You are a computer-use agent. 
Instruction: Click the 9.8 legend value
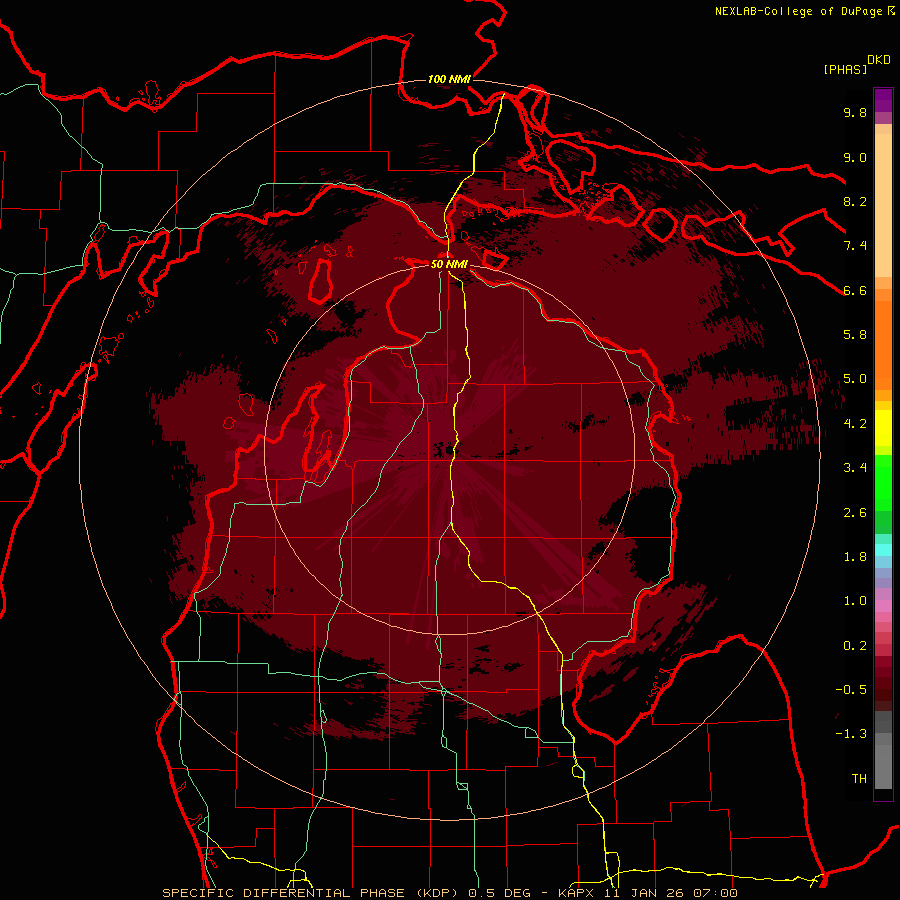point(855,112)
